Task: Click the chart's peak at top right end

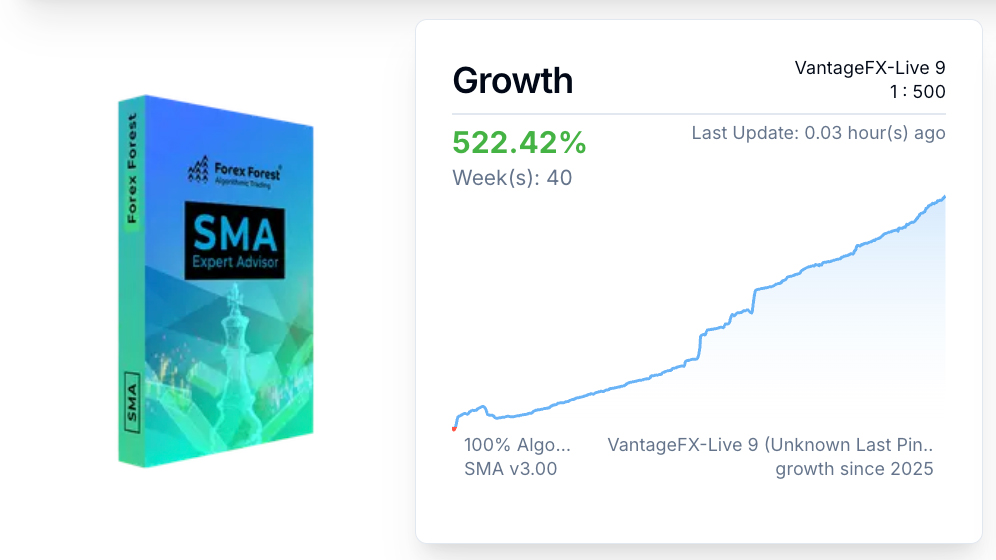Action: (944, 197)
